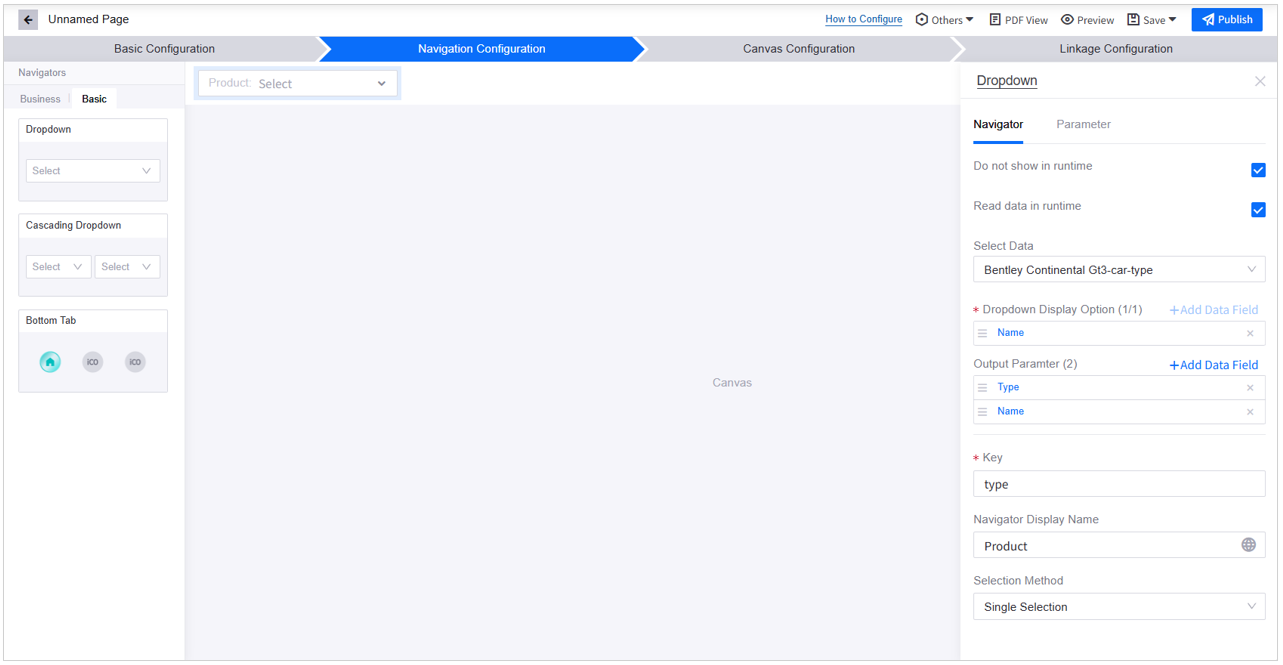Close the Dropdown properties panel

point(1259,81)
